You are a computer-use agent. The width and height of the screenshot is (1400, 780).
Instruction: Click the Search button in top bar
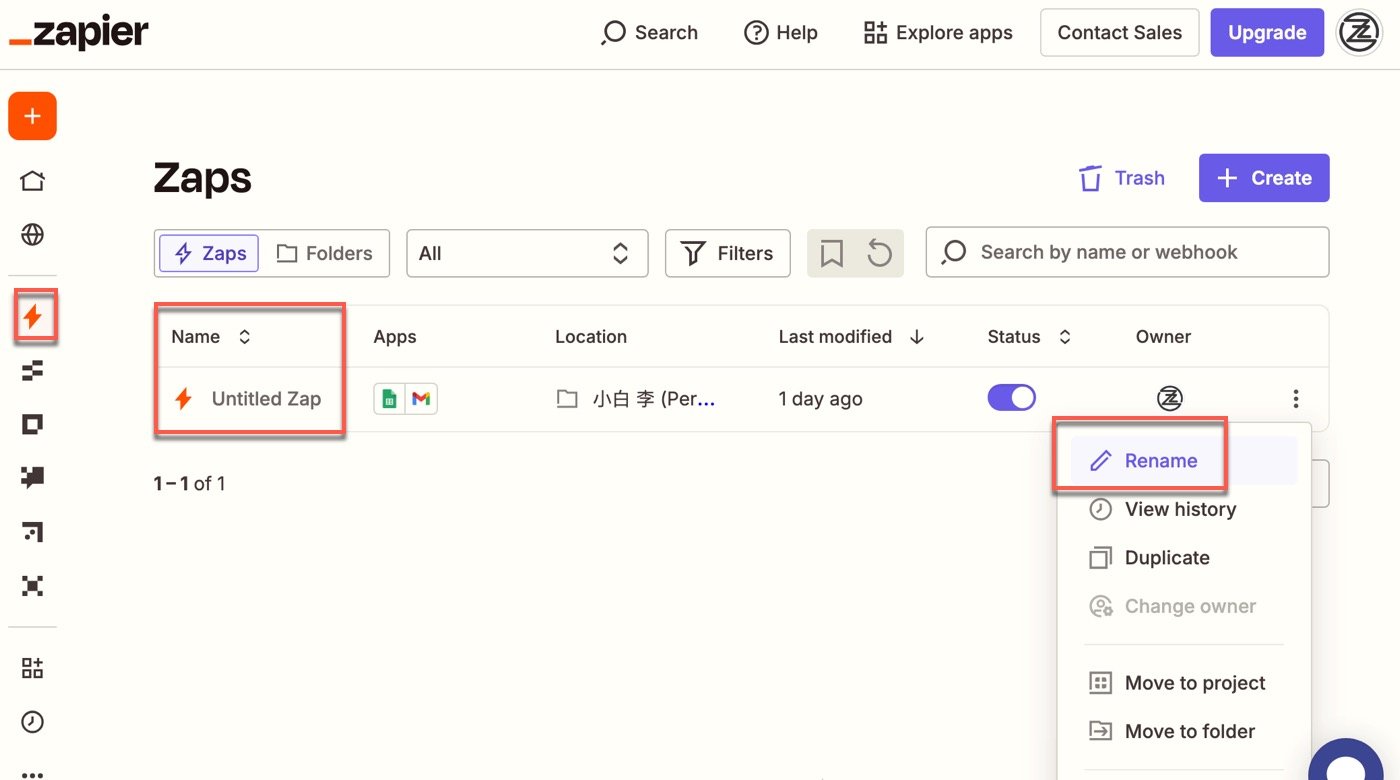click(649, 33)
